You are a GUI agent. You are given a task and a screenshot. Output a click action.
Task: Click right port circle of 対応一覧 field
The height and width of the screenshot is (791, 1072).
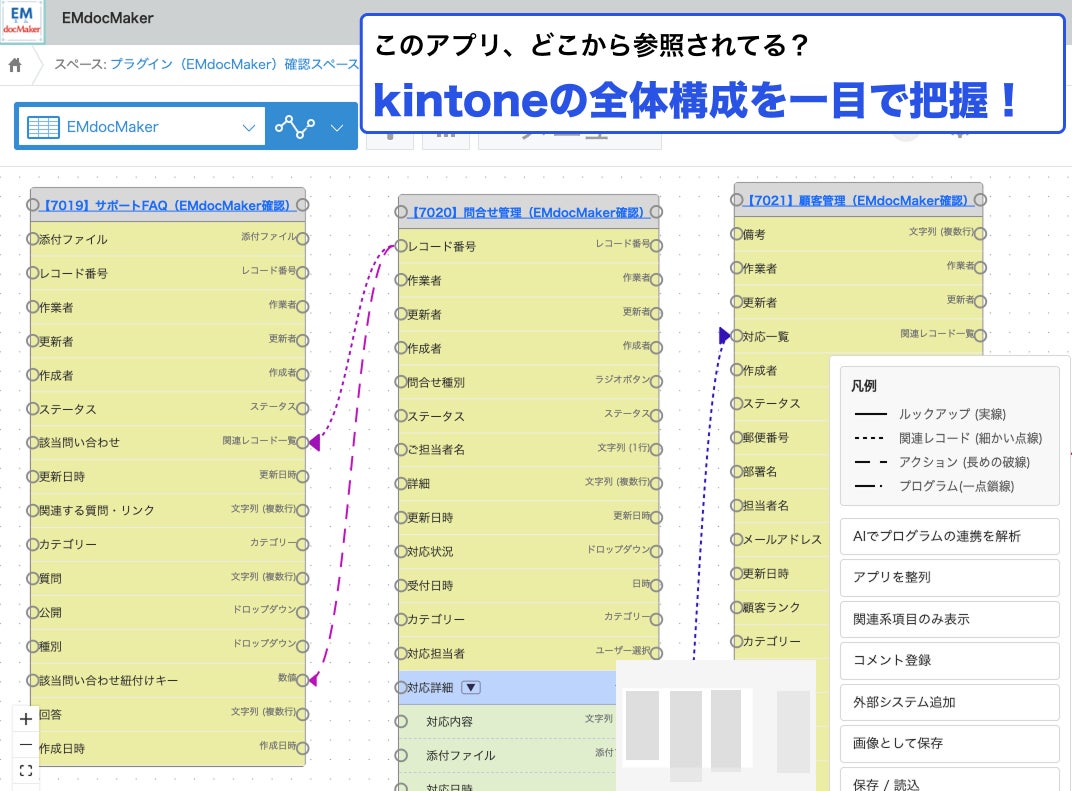tap(980, 335)
